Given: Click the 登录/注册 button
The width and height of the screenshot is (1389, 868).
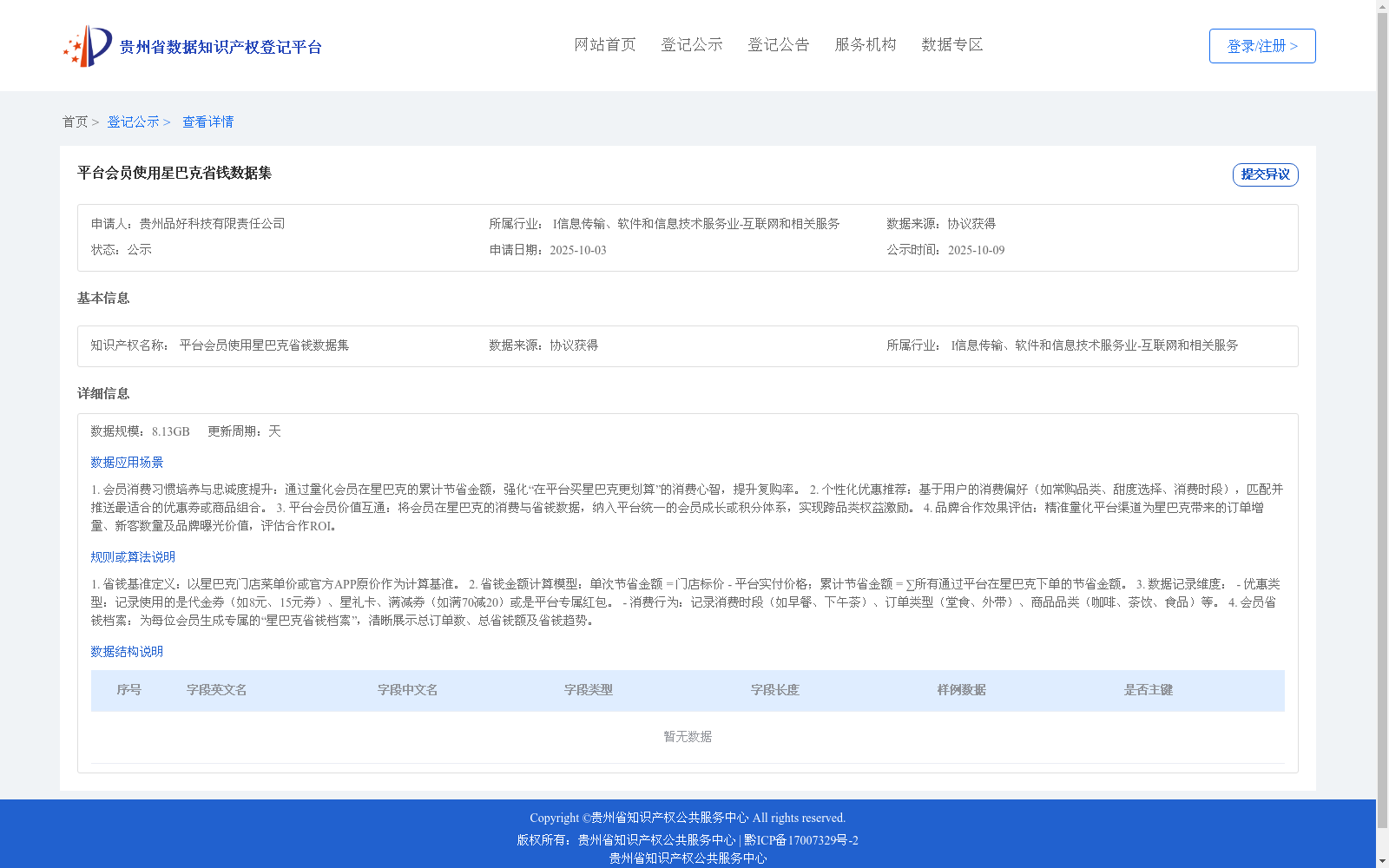Looking at the screenshot, I should click(1262, 46).
